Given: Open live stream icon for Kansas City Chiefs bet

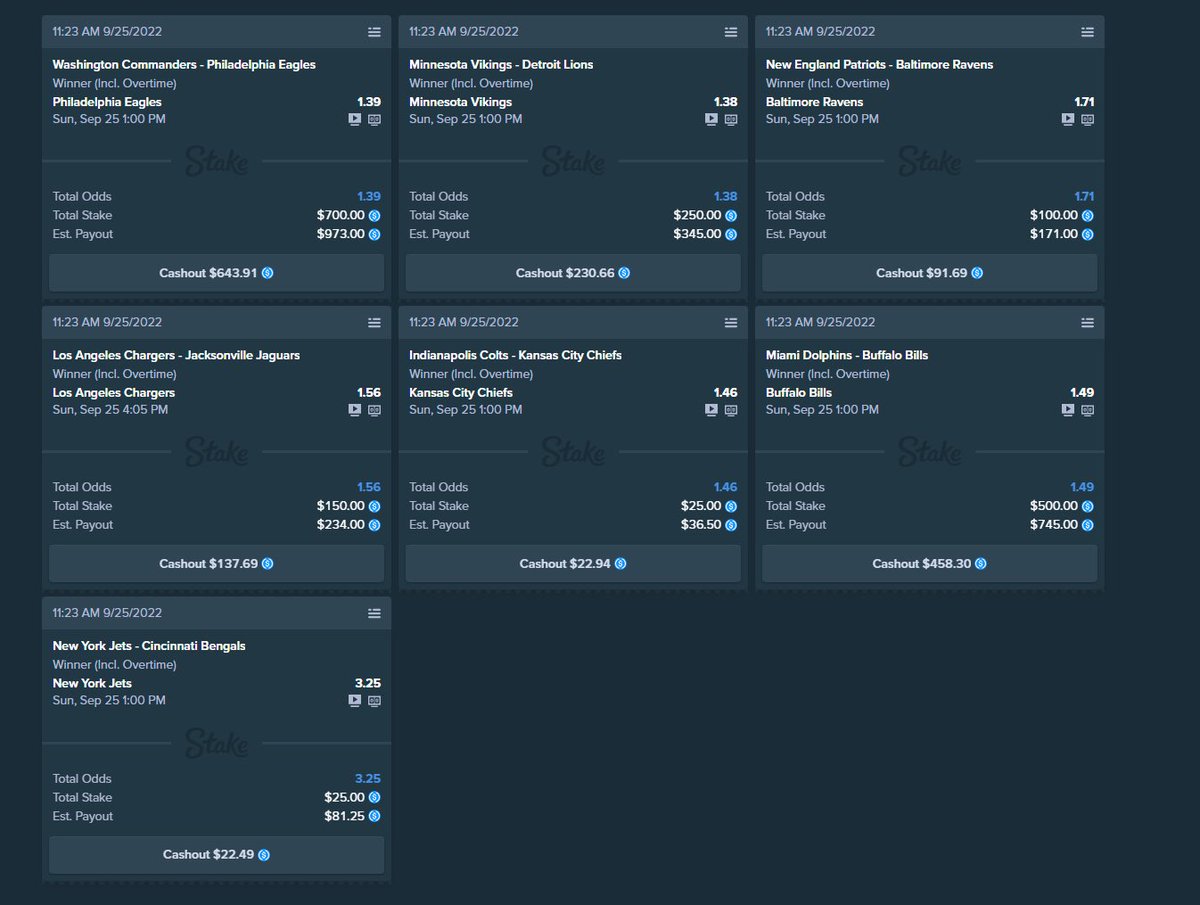Looking at the screenshot, I should tap(711, 410).
